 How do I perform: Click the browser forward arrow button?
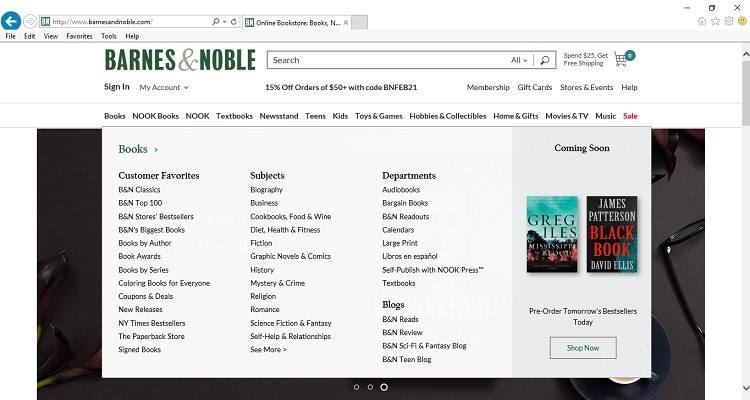[30, 21]
